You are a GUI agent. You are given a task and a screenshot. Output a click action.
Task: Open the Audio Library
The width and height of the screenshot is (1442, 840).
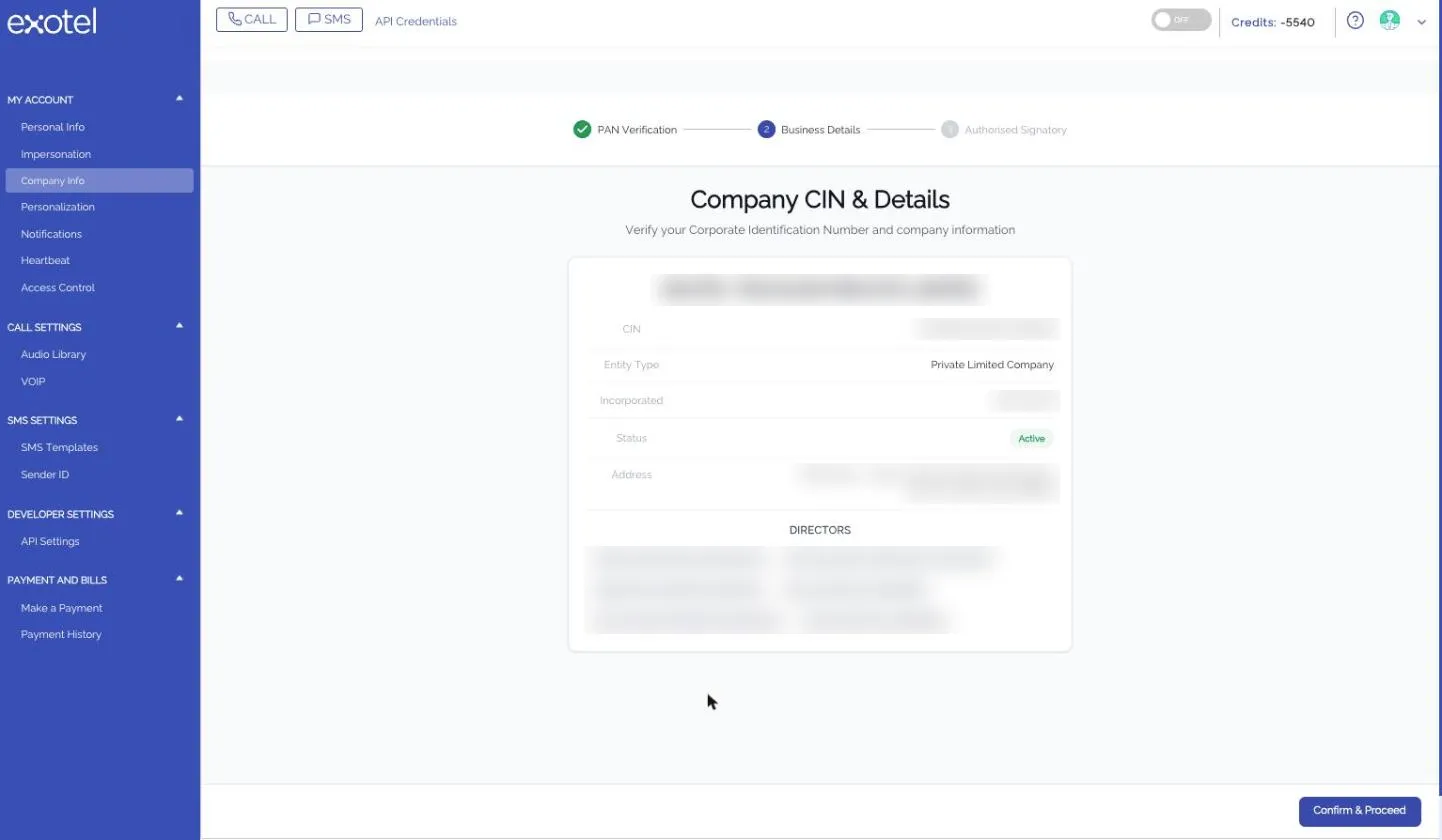(x=53, y=354)
